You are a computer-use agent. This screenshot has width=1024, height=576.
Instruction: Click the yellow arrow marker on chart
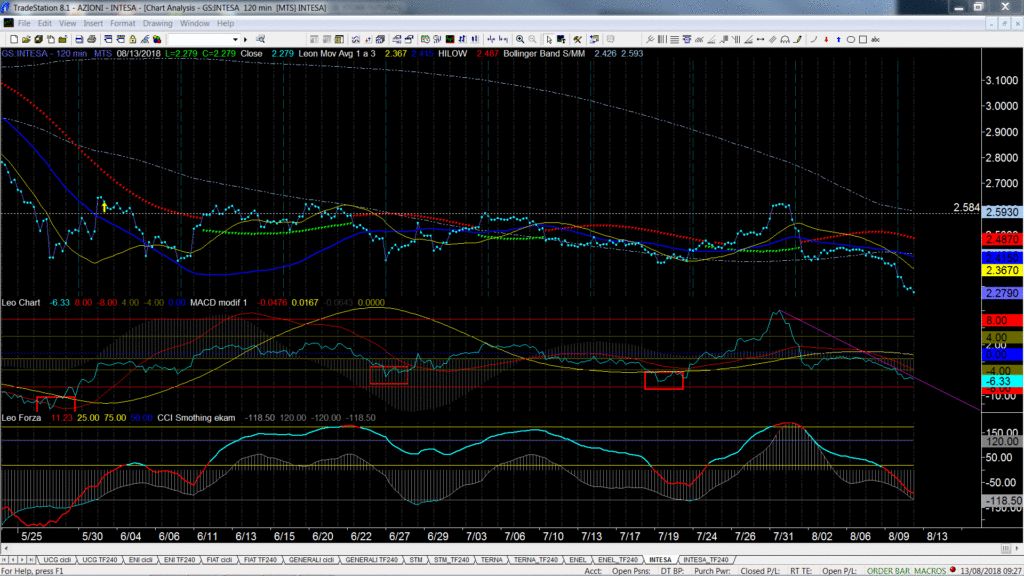click(x=104, y=207)
